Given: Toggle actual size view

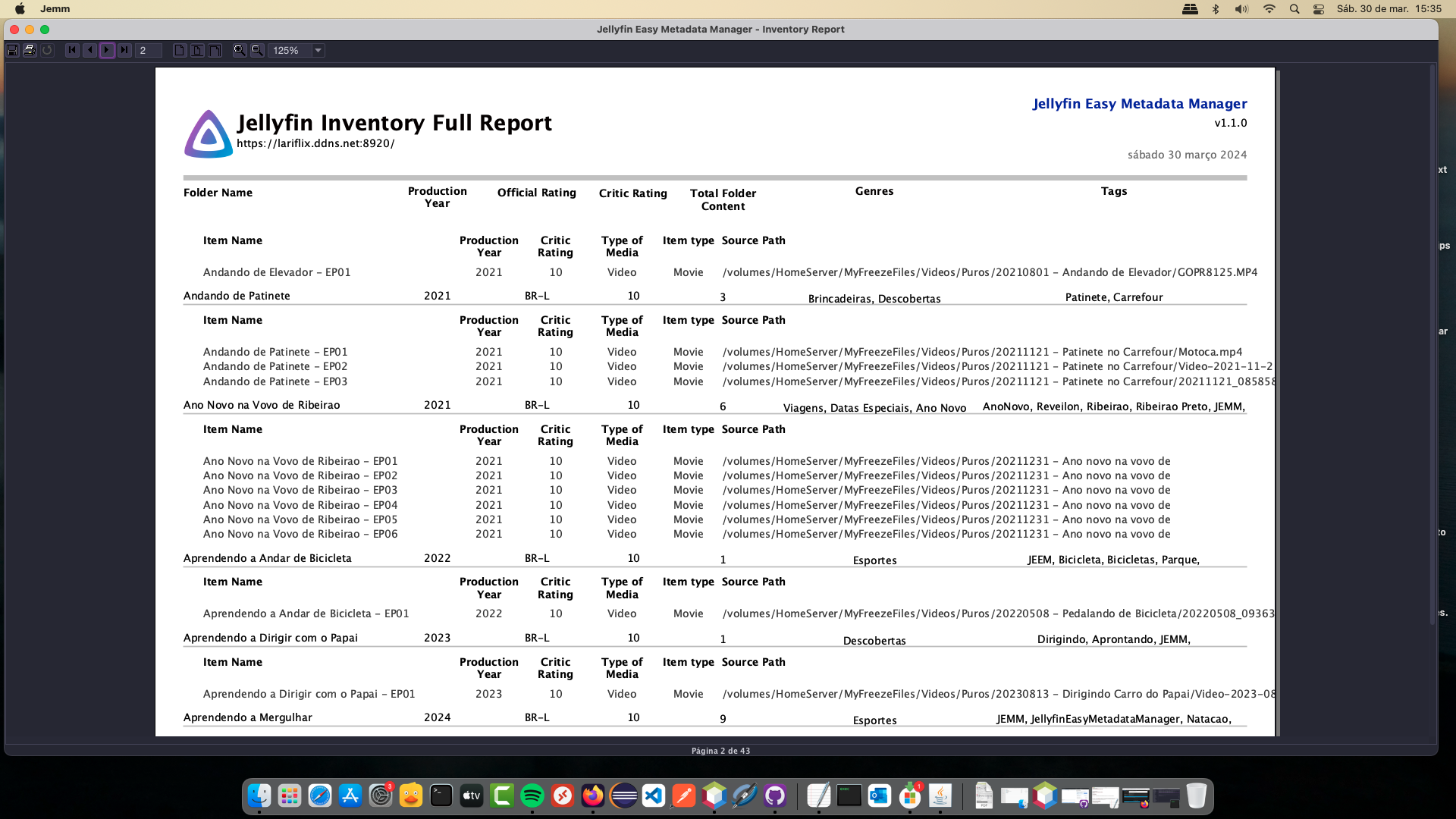Looking at the screenshot, I should tap(180, 50).
